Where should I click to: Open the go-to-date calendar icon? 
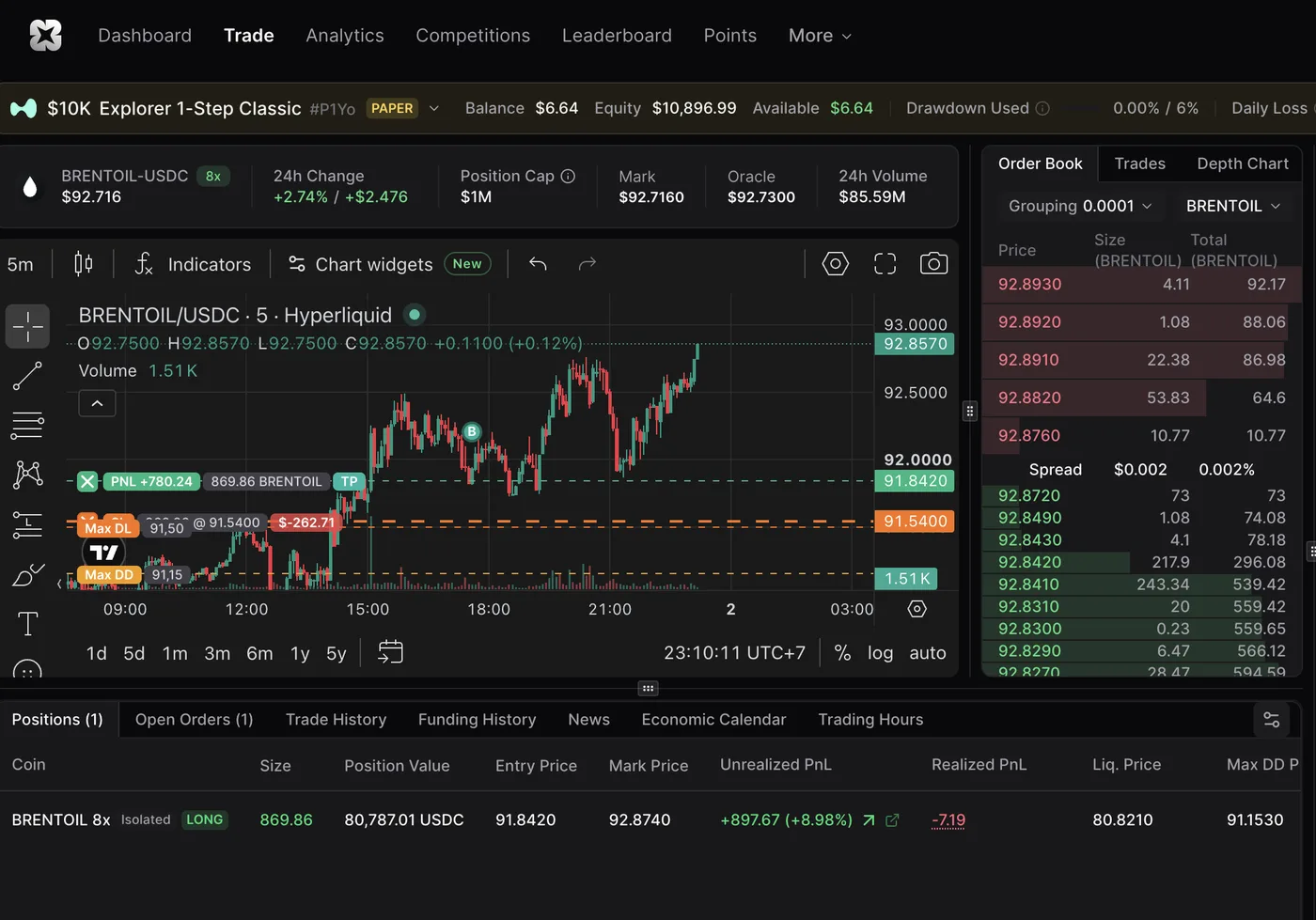coord(390,652)
